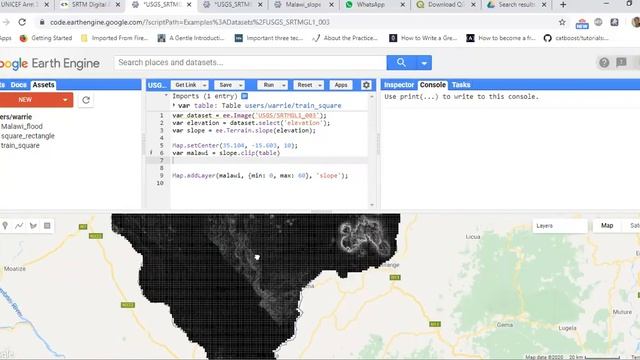This screenshot has width=640, height=360.
Task: Open the search options dropdown arrow
Action: (x=424, y=62)
